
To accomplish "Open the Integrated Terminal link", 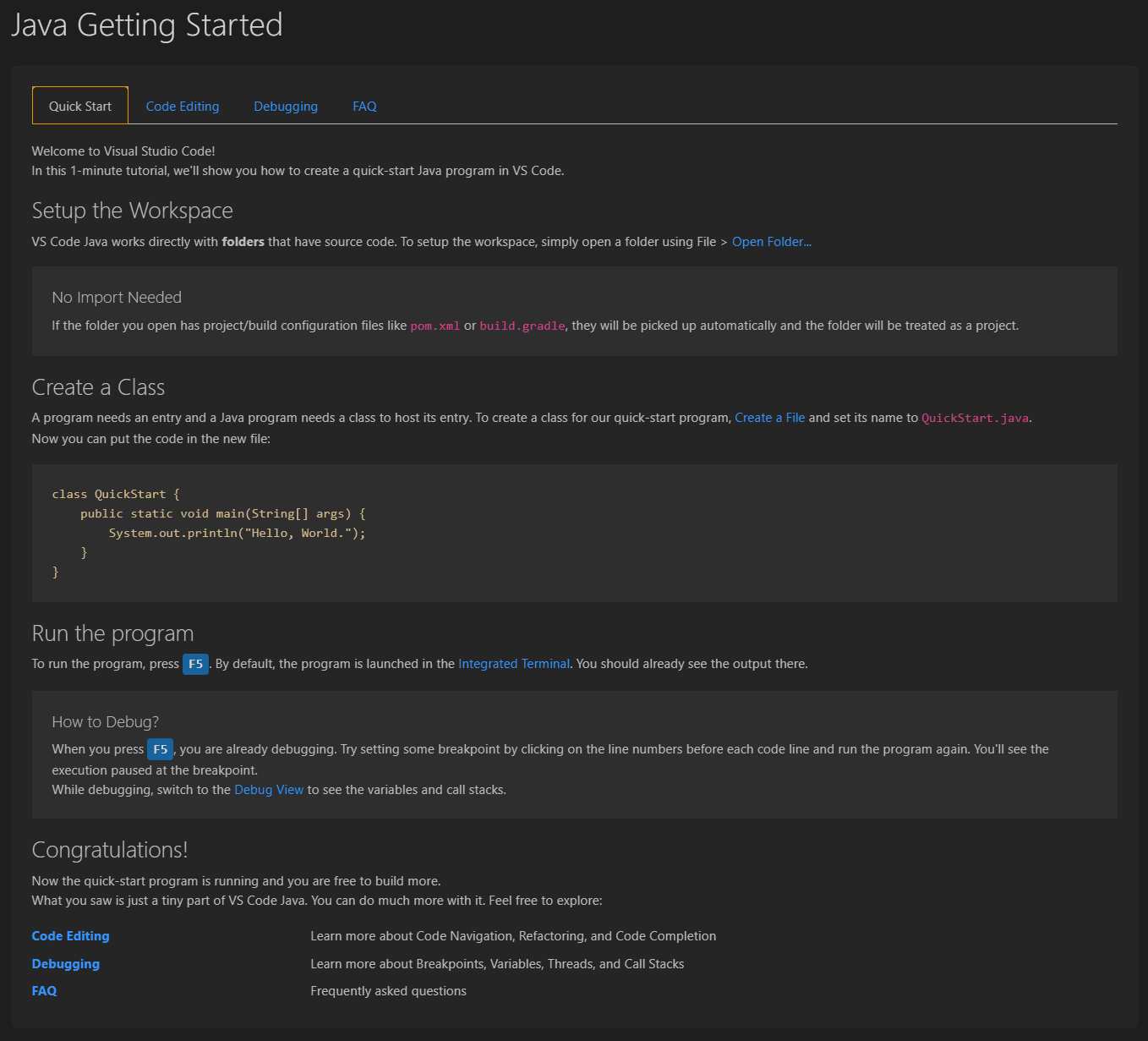I will [x=513, y=663].
